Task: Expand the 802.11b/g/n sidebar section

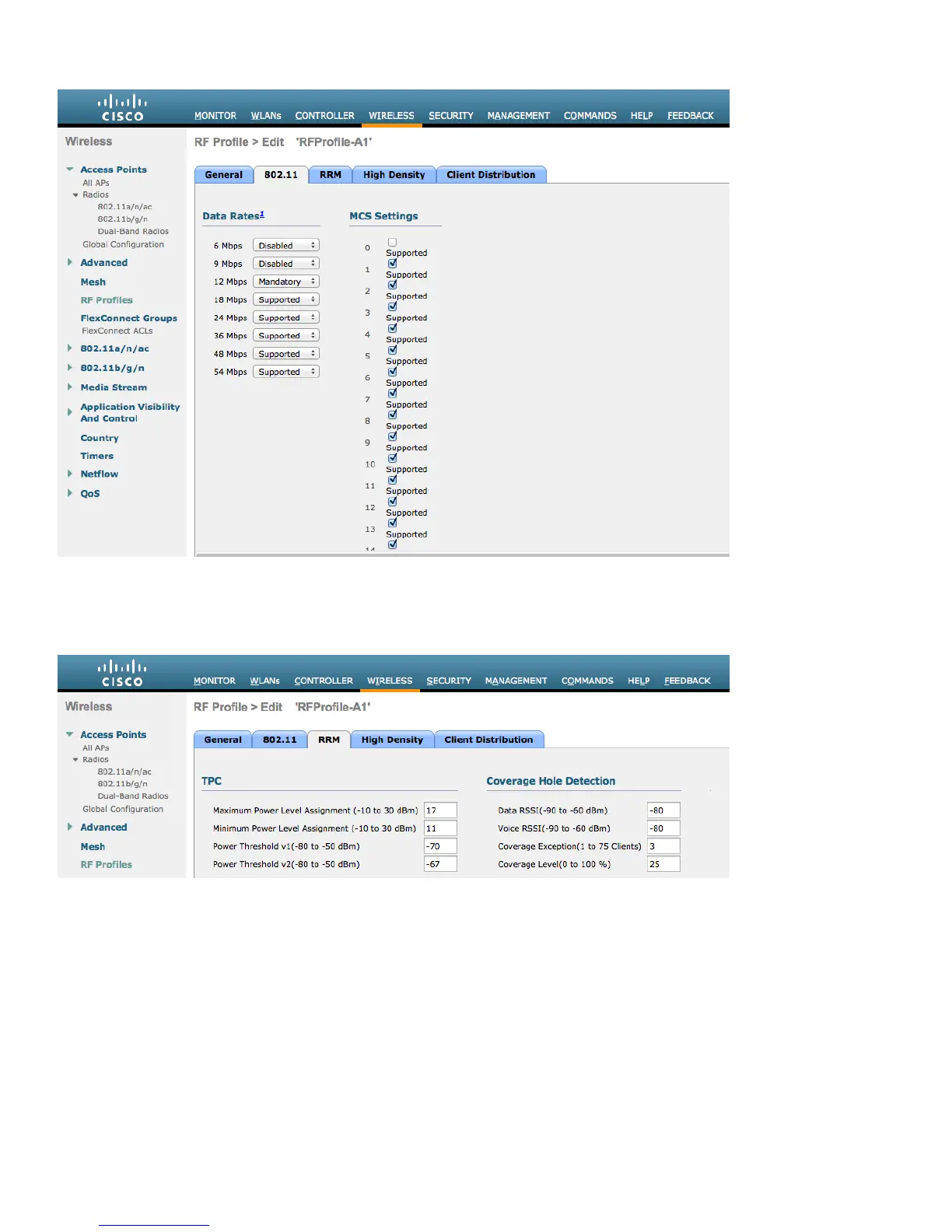Action: tap(70, 368)
